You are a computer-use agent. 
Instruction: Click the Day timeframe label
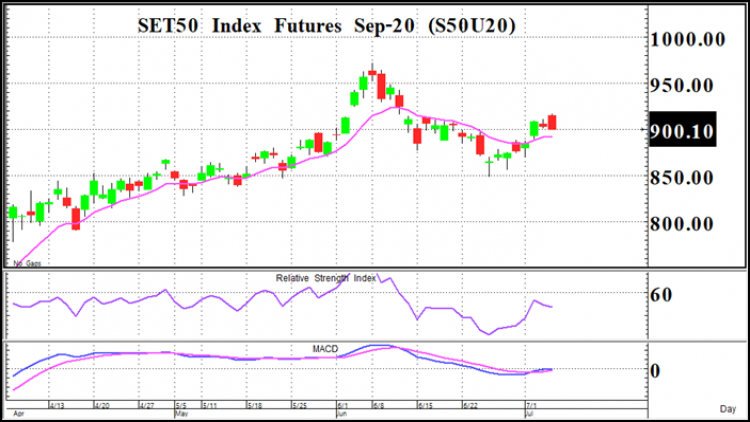coord(728,409)
